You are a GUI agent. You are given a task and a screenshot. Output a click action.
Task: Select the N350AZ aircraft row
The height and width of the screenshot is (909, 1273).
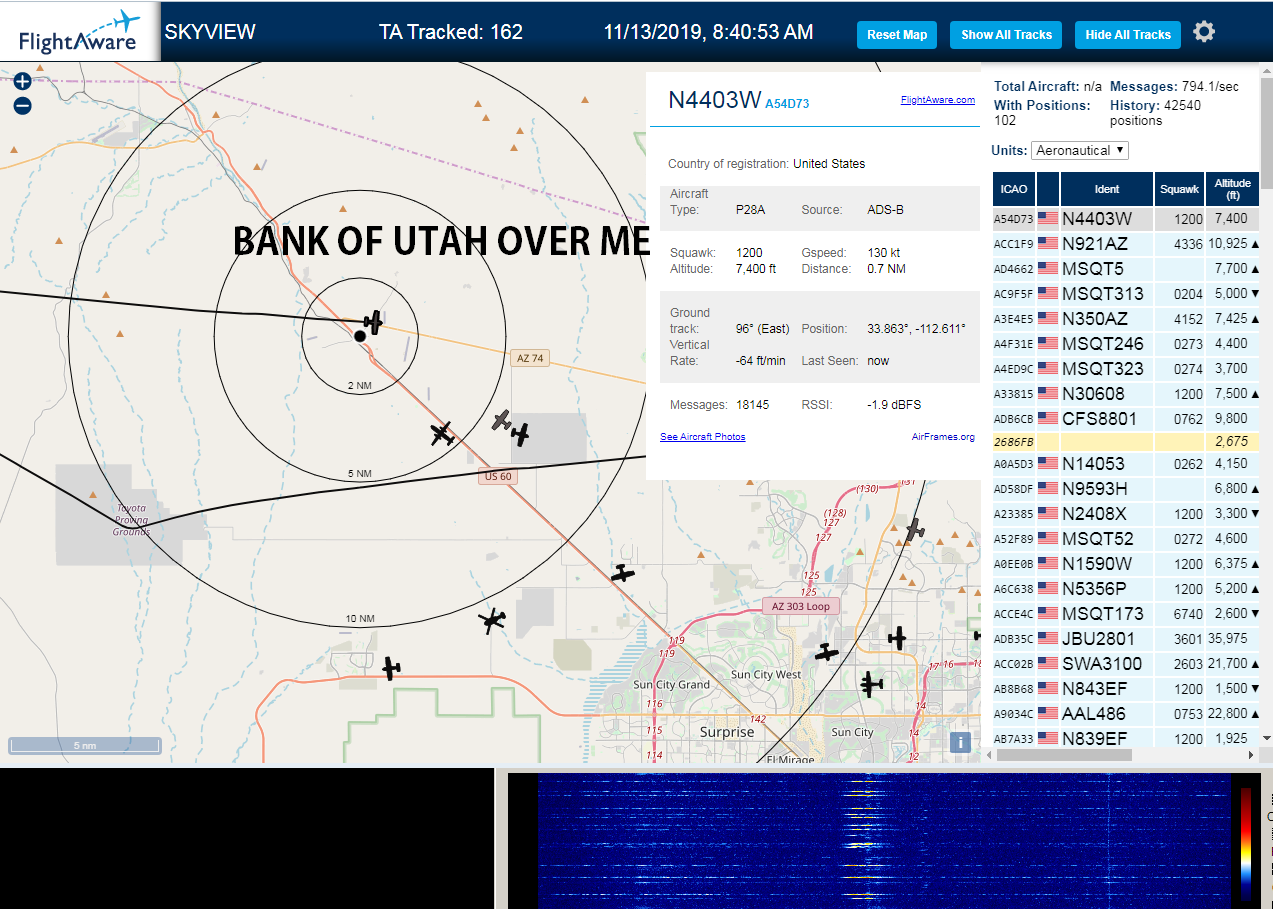pos(1126,319)
